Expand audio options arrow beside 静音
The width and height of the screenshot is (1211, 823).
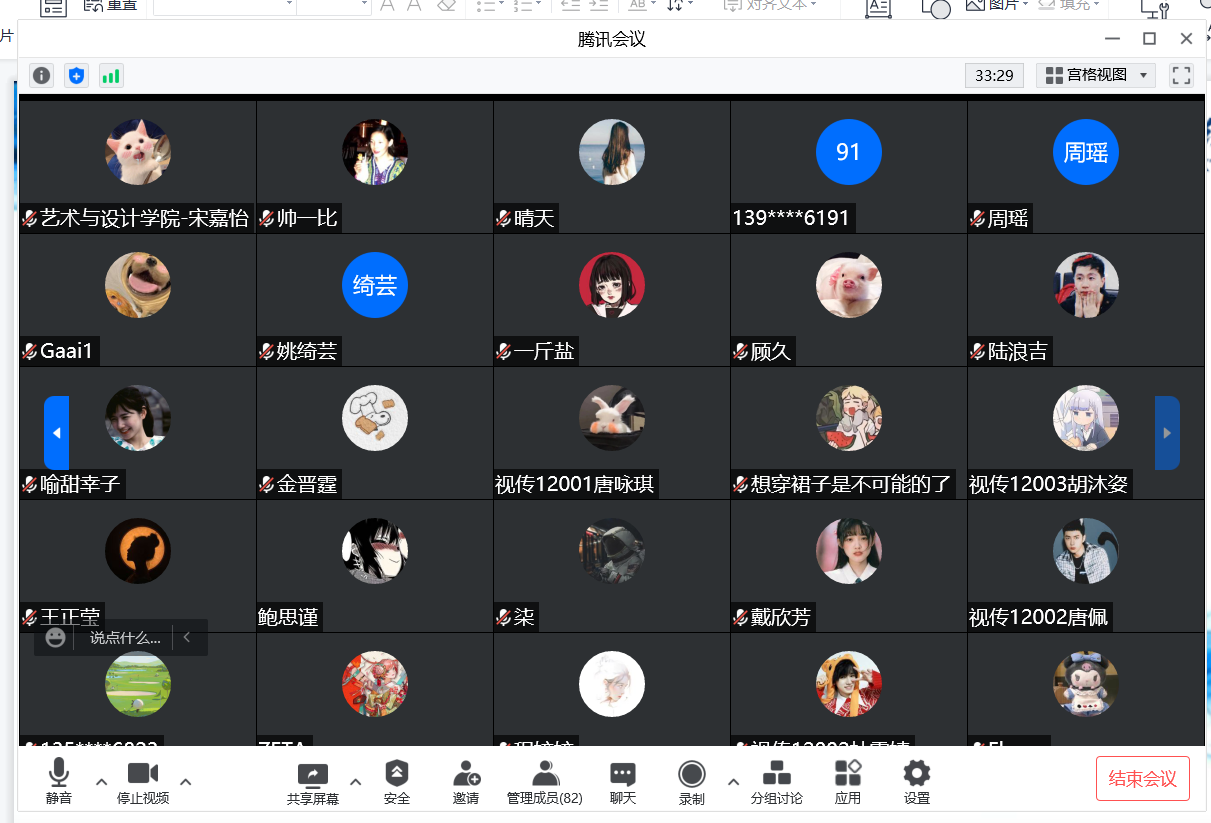pyautogui.click(x=101, y=781)
